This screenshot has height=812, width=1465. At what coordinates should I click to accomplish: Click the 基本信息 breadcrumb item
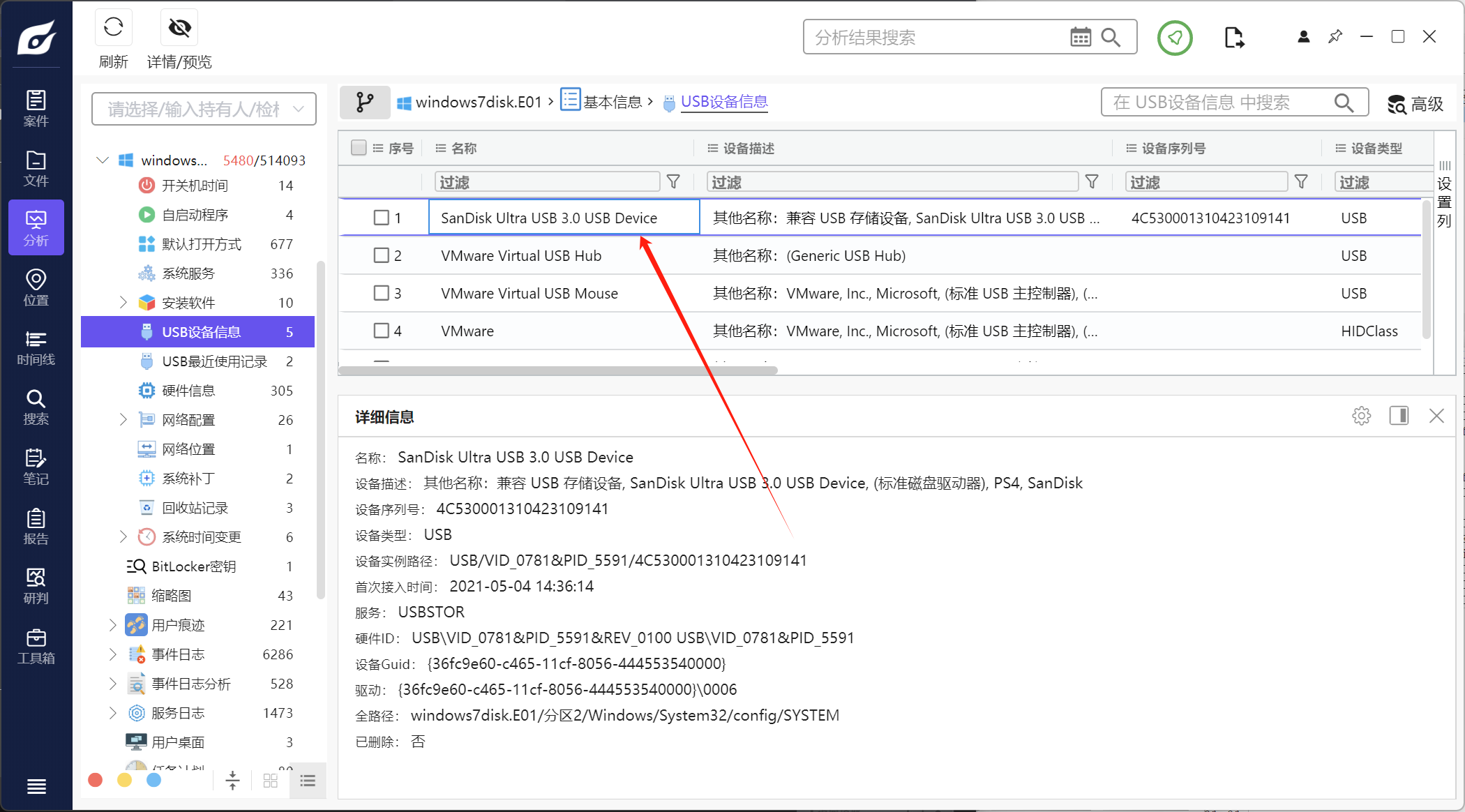pyautogui.click(x=612, y=103)
